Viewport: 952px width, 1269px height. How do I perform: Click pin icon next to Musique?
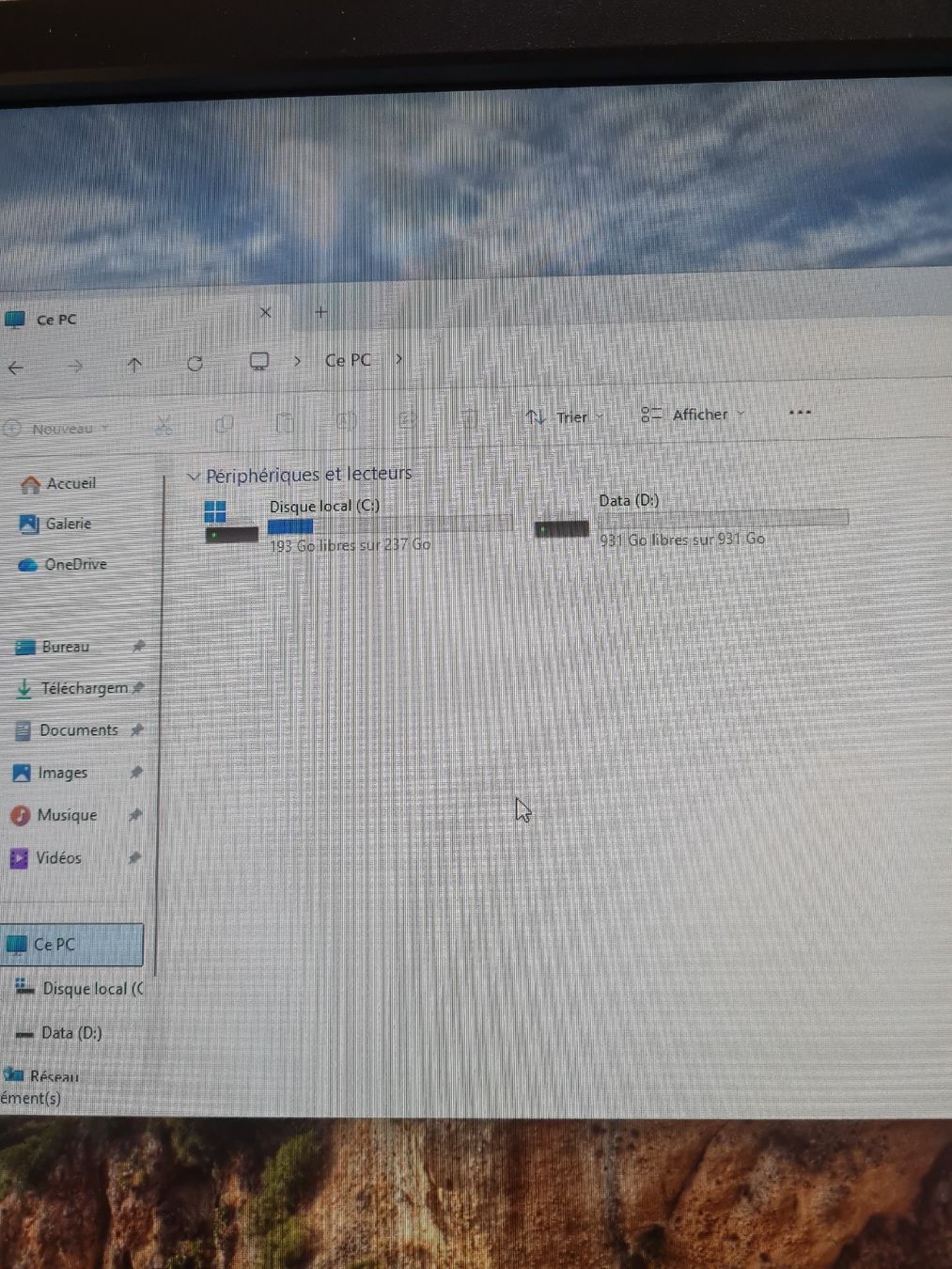click(135, 815)
